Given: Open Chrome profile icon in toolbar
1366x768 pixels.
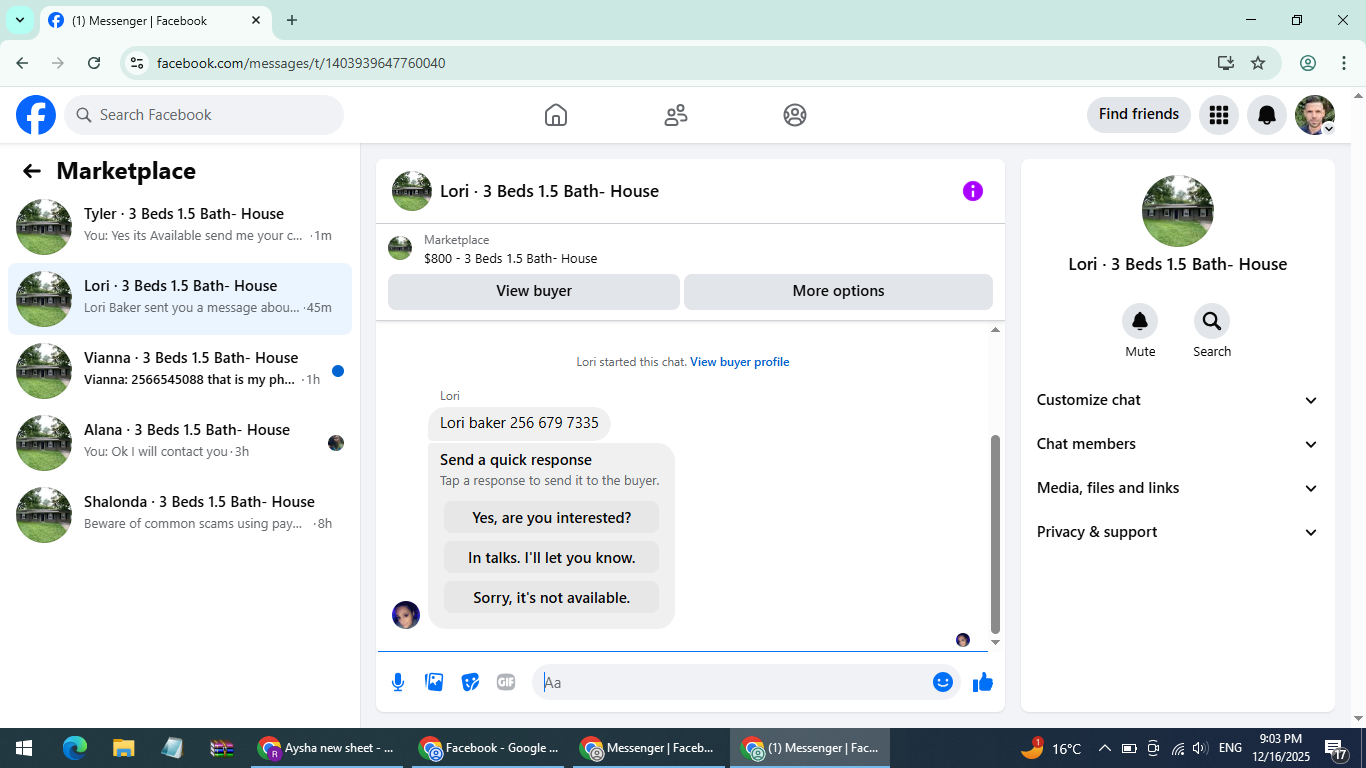Looking at the screenshot, I should point(1308,63).
